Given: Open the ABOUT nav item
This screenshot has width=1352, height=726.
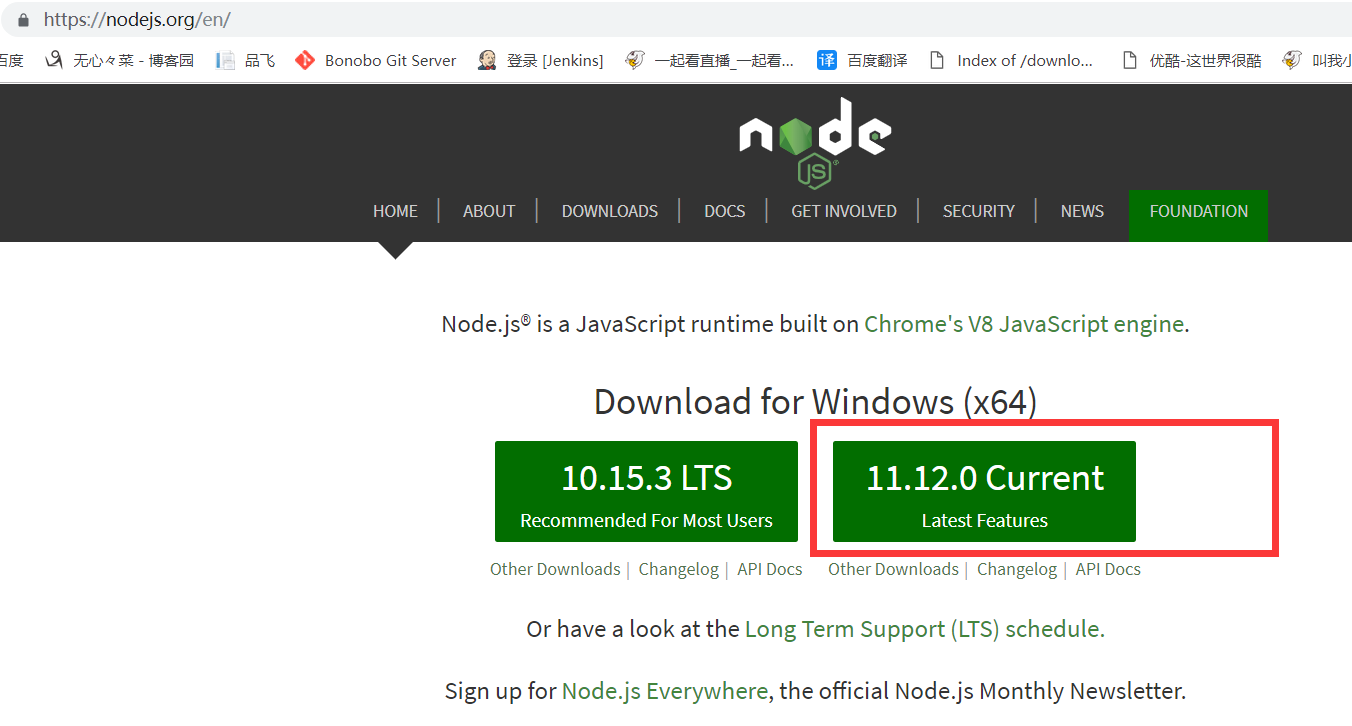Looking at the screenshot, I should (489, 211).
